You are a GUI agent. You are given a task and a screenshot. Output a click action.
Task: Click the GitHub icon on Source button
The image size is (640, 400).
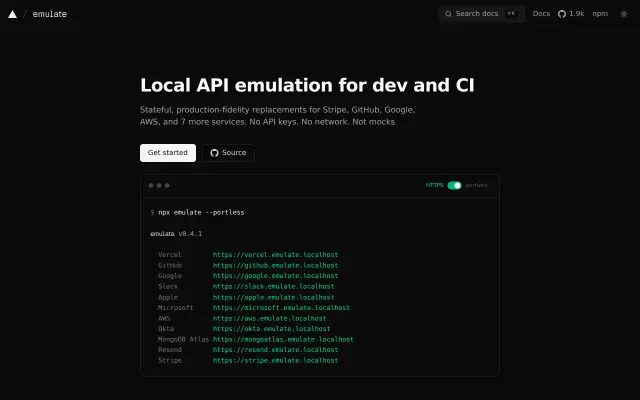point(214,153)
